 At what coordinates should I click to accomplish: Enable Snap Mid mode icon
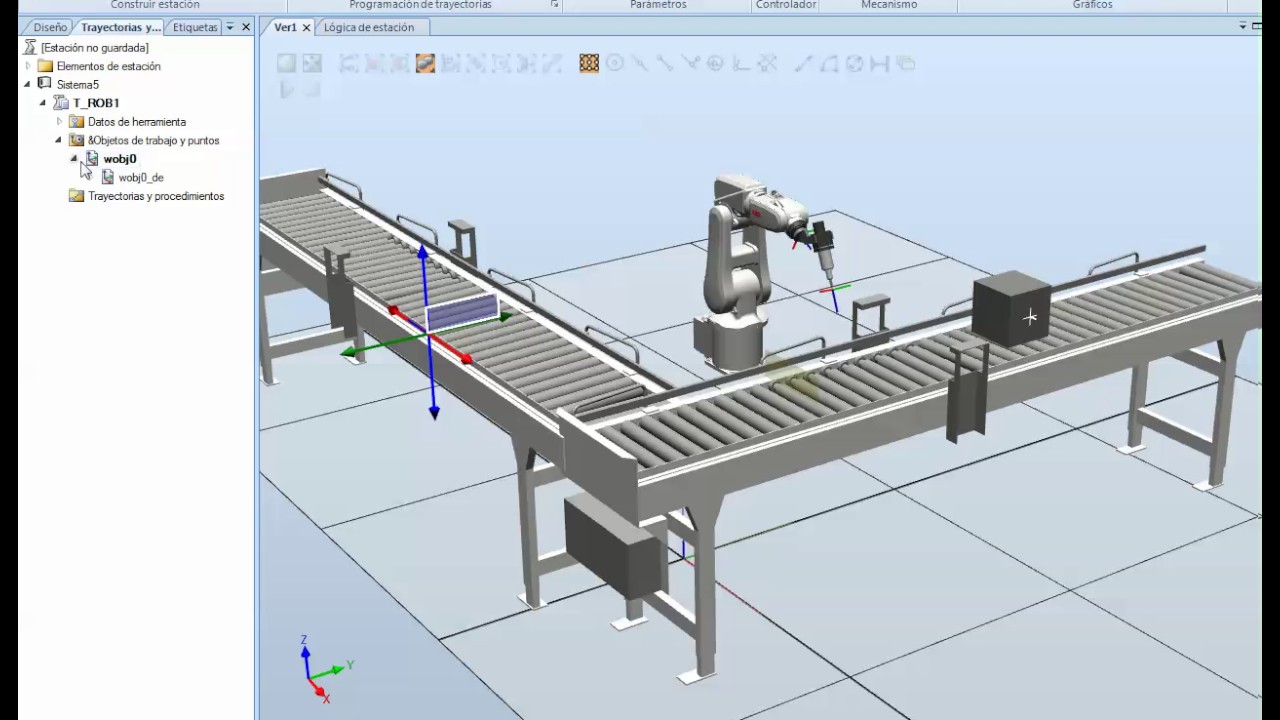pos(639,64)
